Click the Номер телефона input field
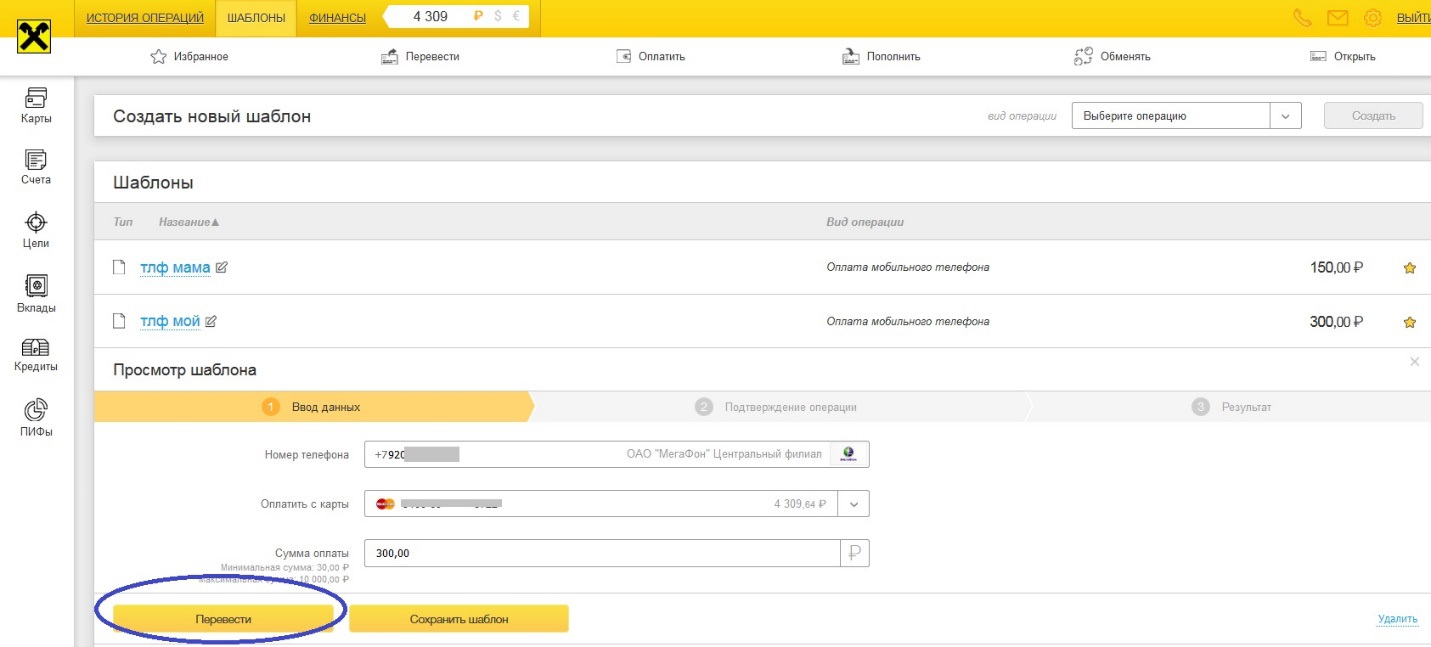This screenshot has height=647, width=1431. [617, 454]
